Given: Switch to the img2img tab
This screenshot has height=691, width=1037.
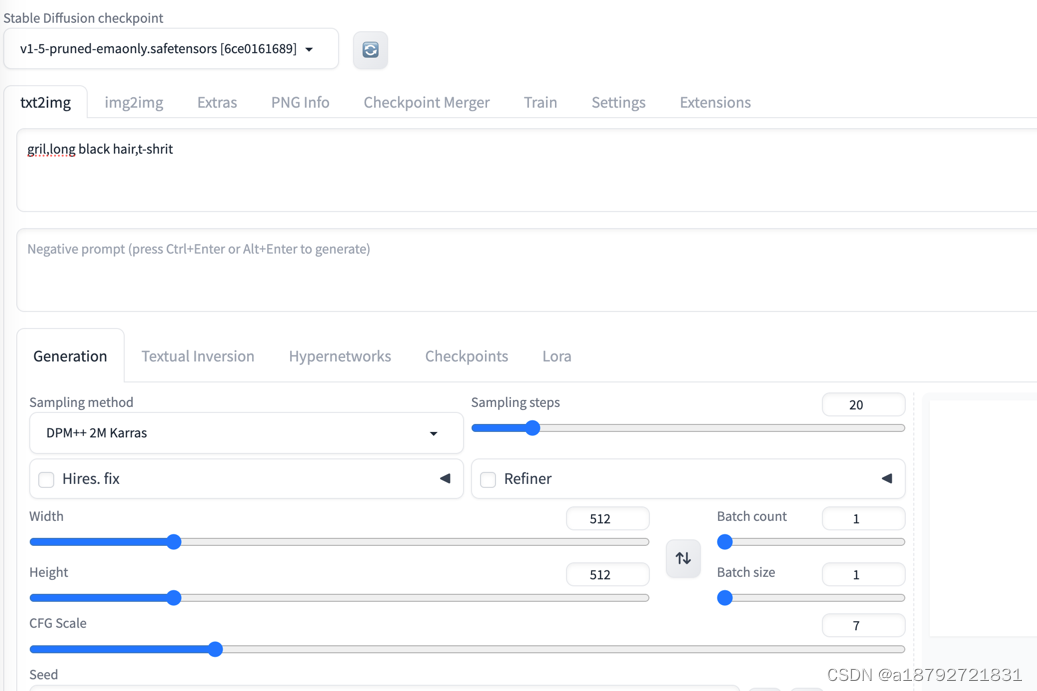Looking at the screenshot, I should (134, 102).
